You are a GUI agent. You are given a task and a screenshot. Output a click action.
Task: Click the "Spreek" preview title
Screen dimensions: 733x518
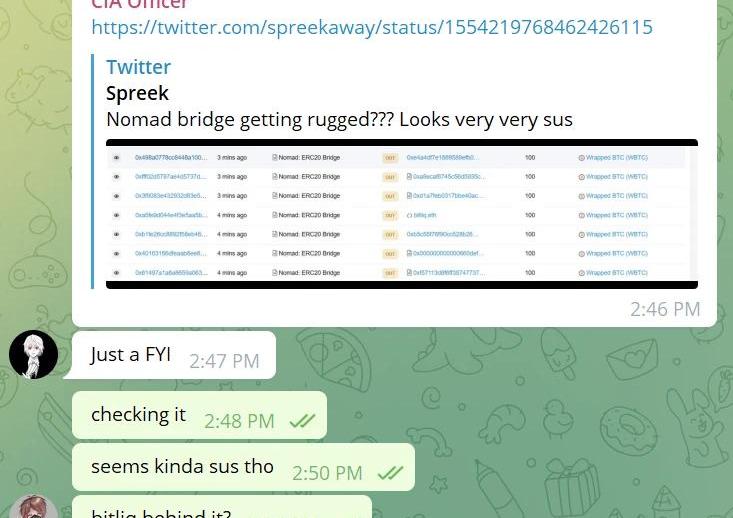click(137, 93)
